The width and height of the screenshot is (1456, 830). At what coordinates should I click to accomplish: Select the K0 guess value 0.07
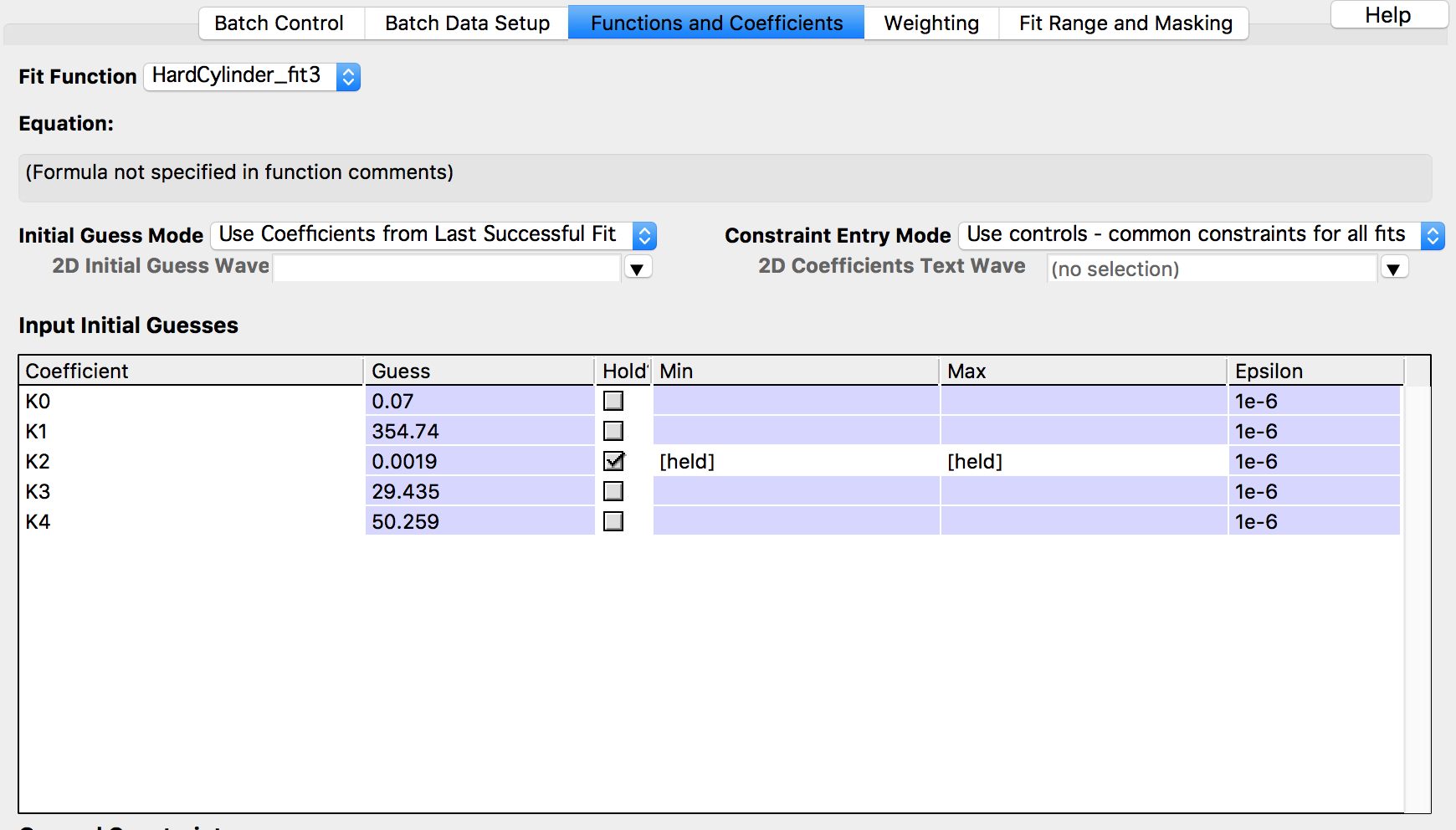[x=479, y=401]
